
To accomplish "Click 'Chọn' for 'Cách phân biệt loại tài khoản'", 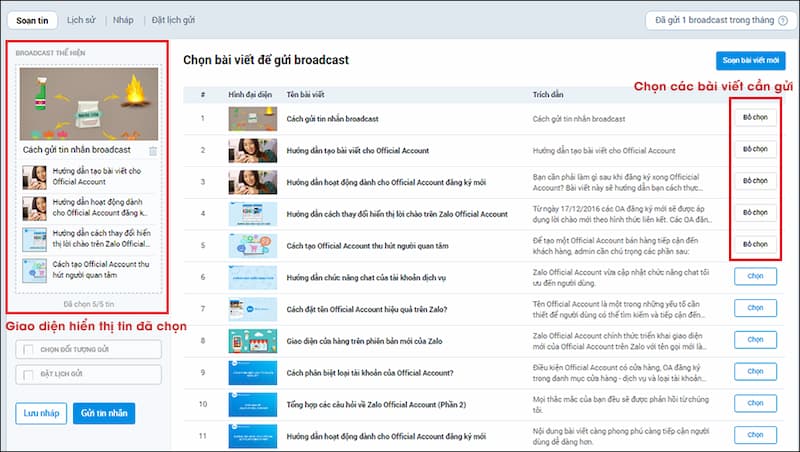I will point(755,371).
